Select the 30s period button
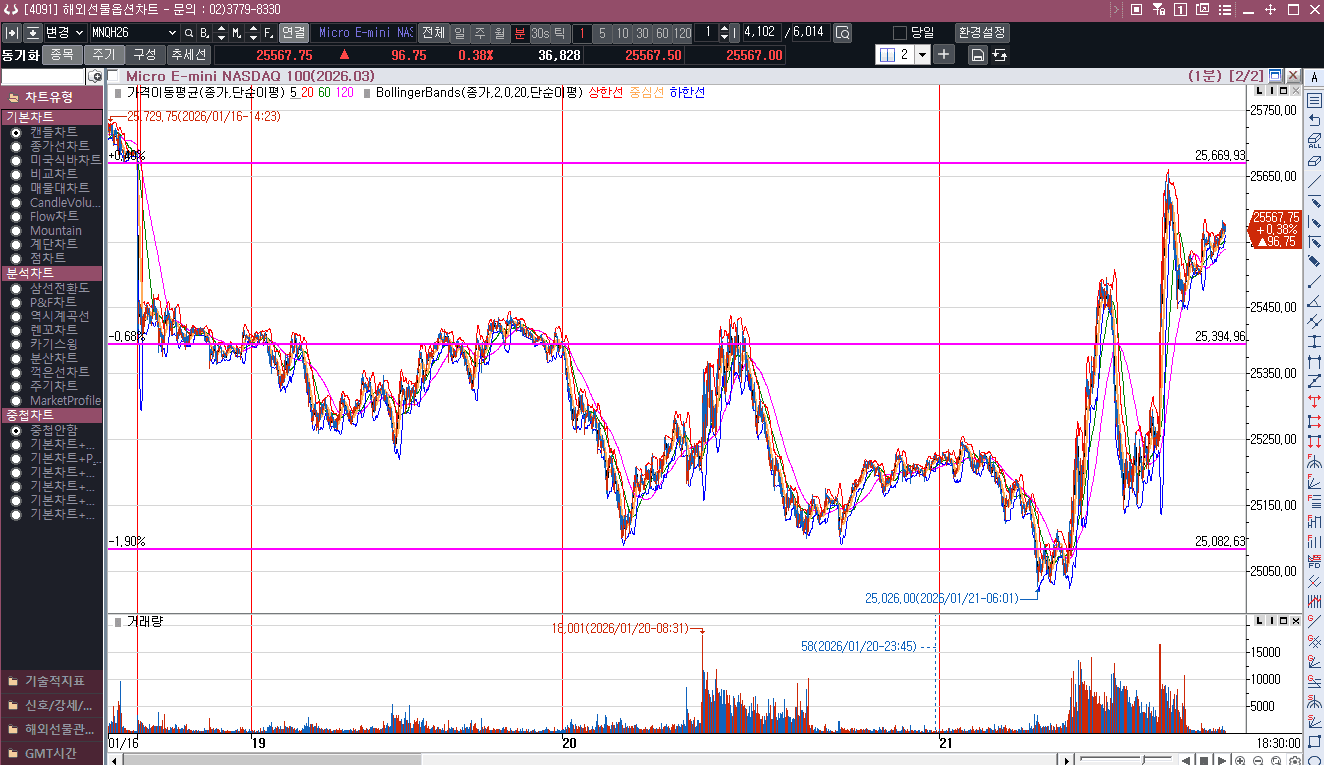This screenshot has height=765, width=1324. [540, 33]
